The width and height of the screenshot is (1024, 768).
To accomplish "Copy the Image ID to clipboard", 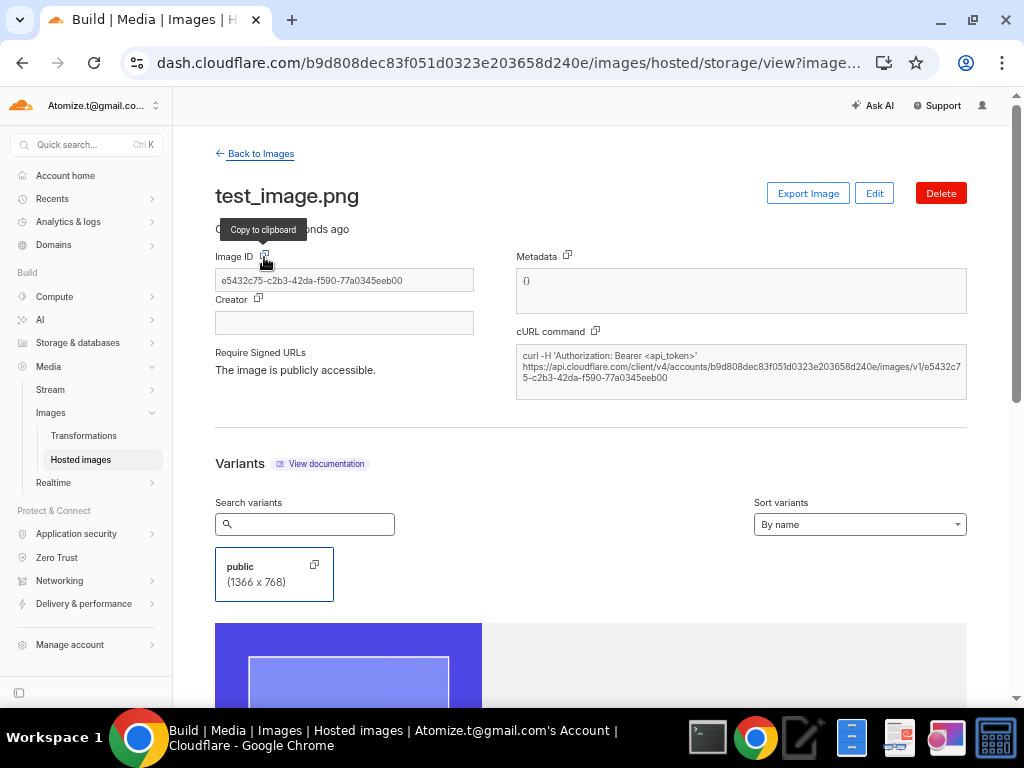I will tap(264, 257).
